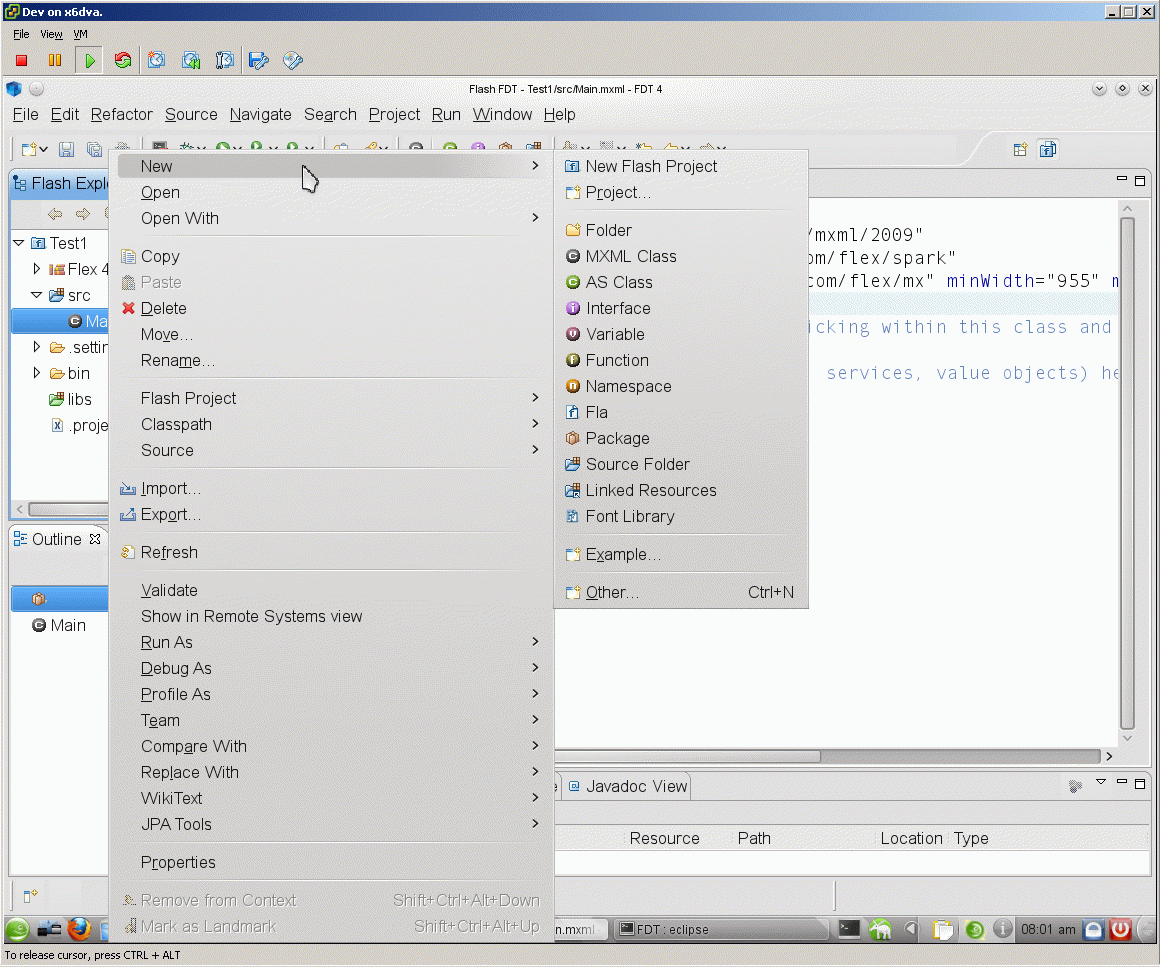Image resolution: width=1160 pixels, height=967 pixels.
Task: Choose Source Folder in New submenu
Action: coord(681,464)
